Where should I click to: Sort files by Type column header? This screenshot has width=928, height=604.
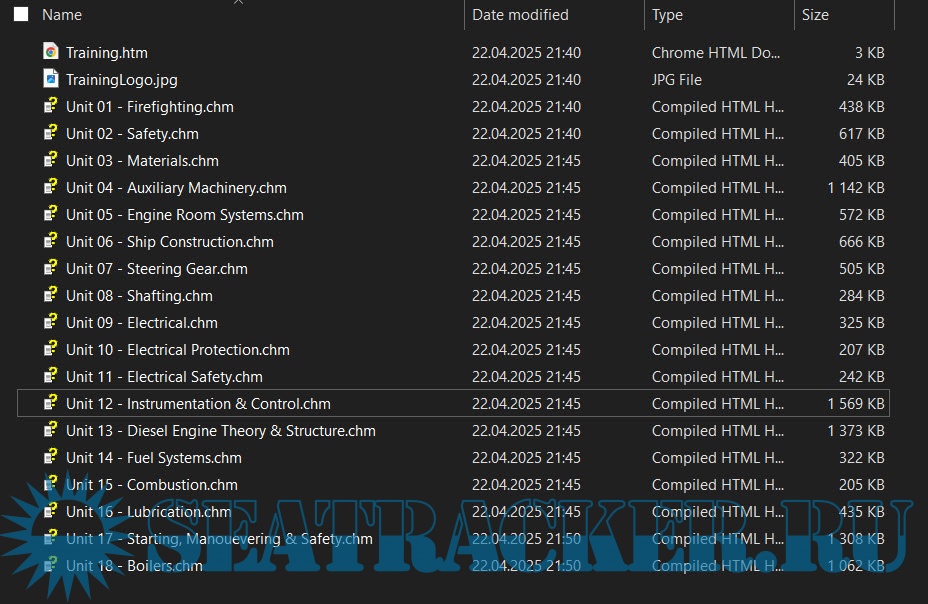point(667,15)
